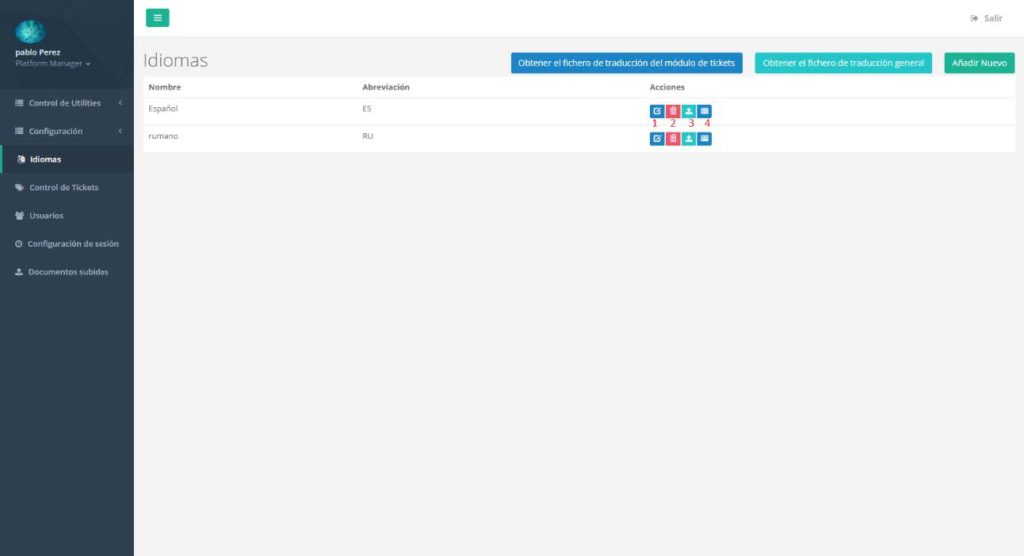Image resolution: width=1024 pixels, height=556 pixels.
Task: Upload translation file for rumano
Action: (x=688, y=139)
